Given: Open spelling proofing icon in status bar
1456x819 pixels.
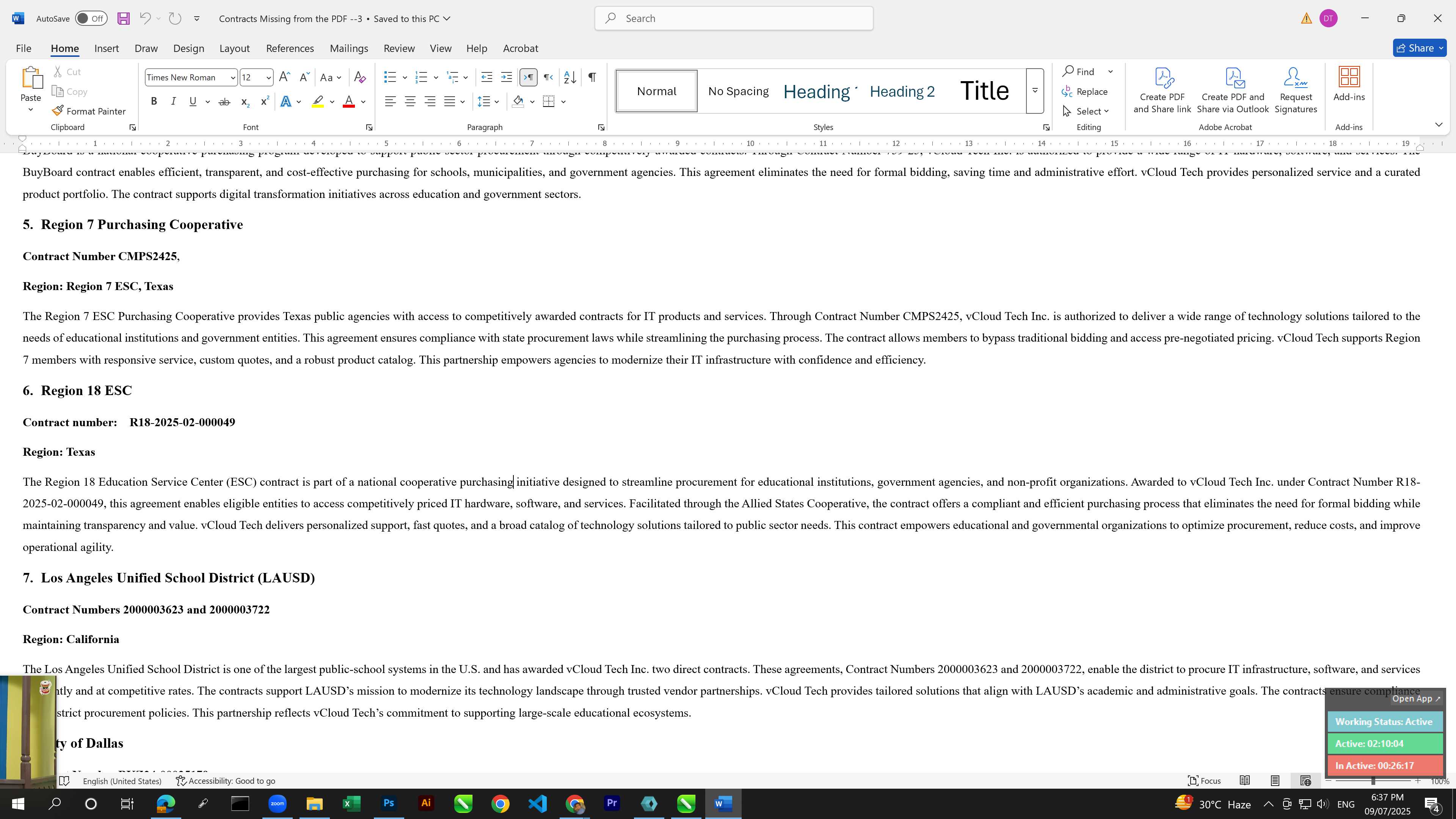Looking at the screenshot, I should click(64, 781).
